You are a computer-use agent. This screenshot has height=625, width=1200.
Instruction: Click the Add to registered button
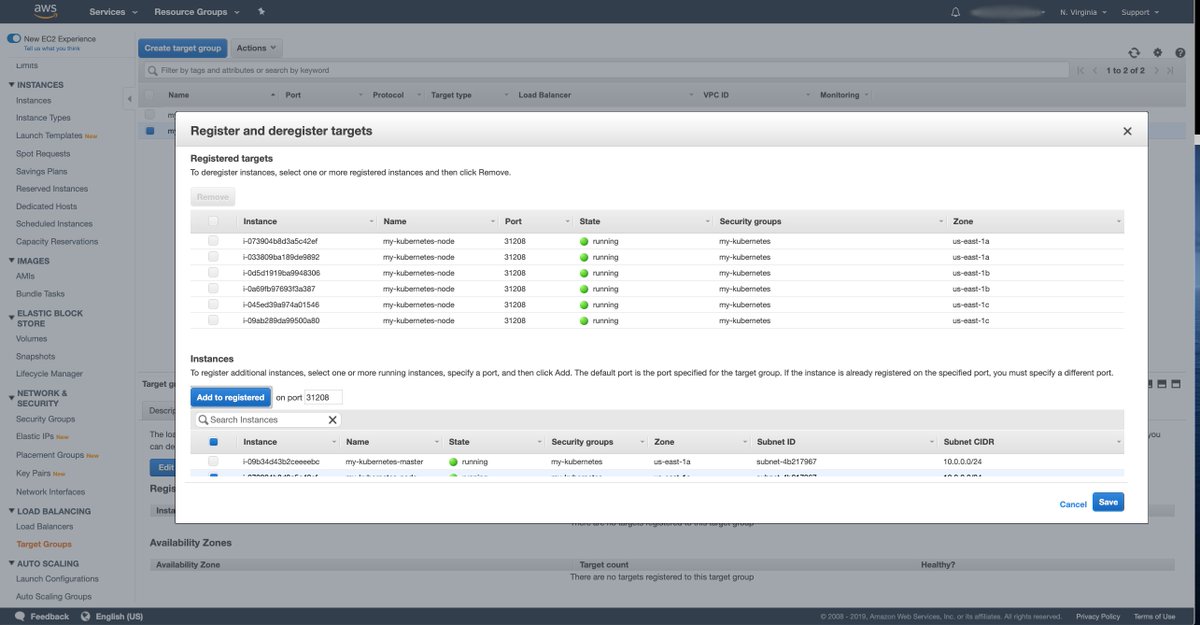[230, 397]
